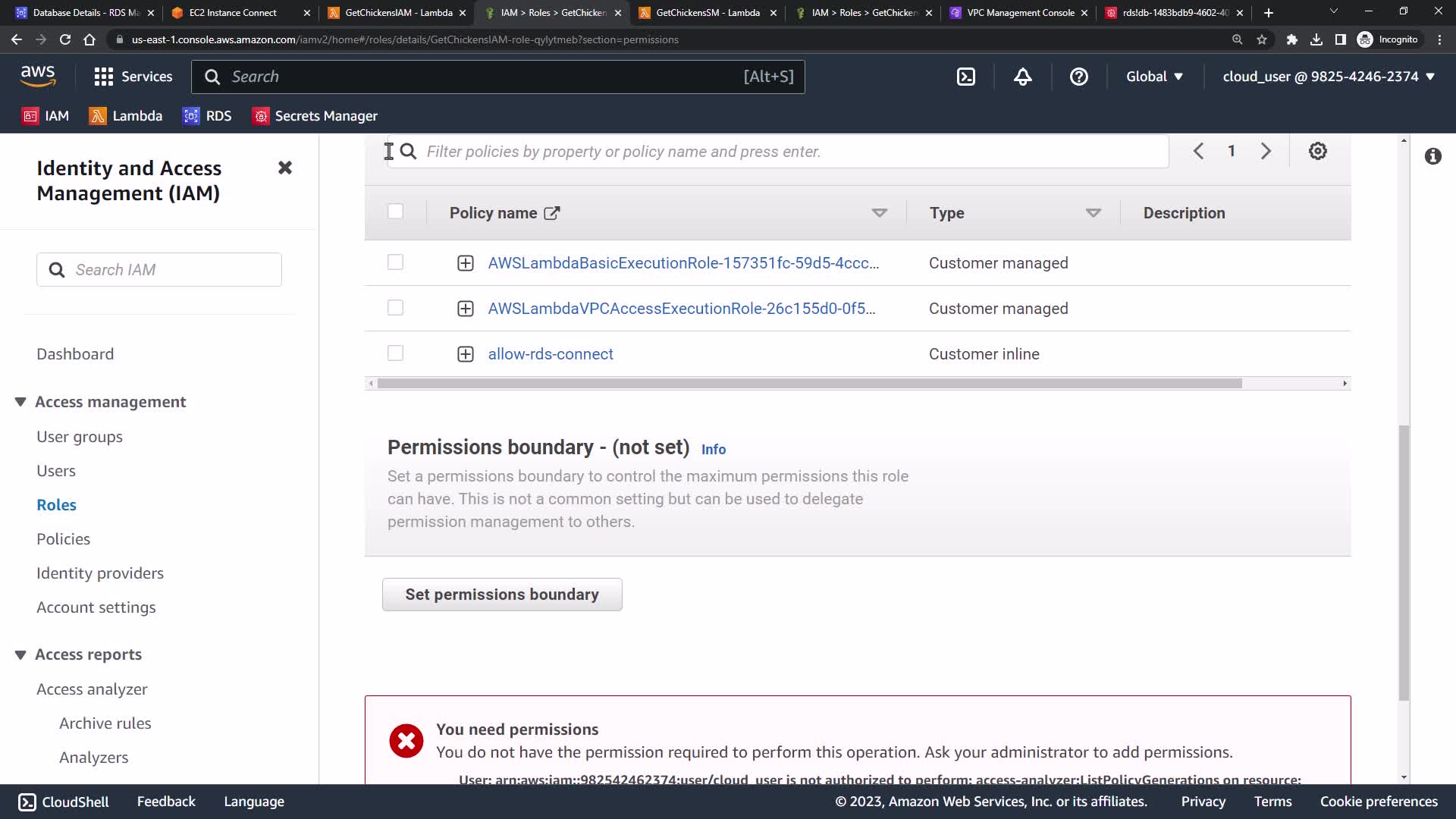The width and height of the screenshot is (1456, 819).
Task: Close the IAM navigation panel
Action: (285, 168)
